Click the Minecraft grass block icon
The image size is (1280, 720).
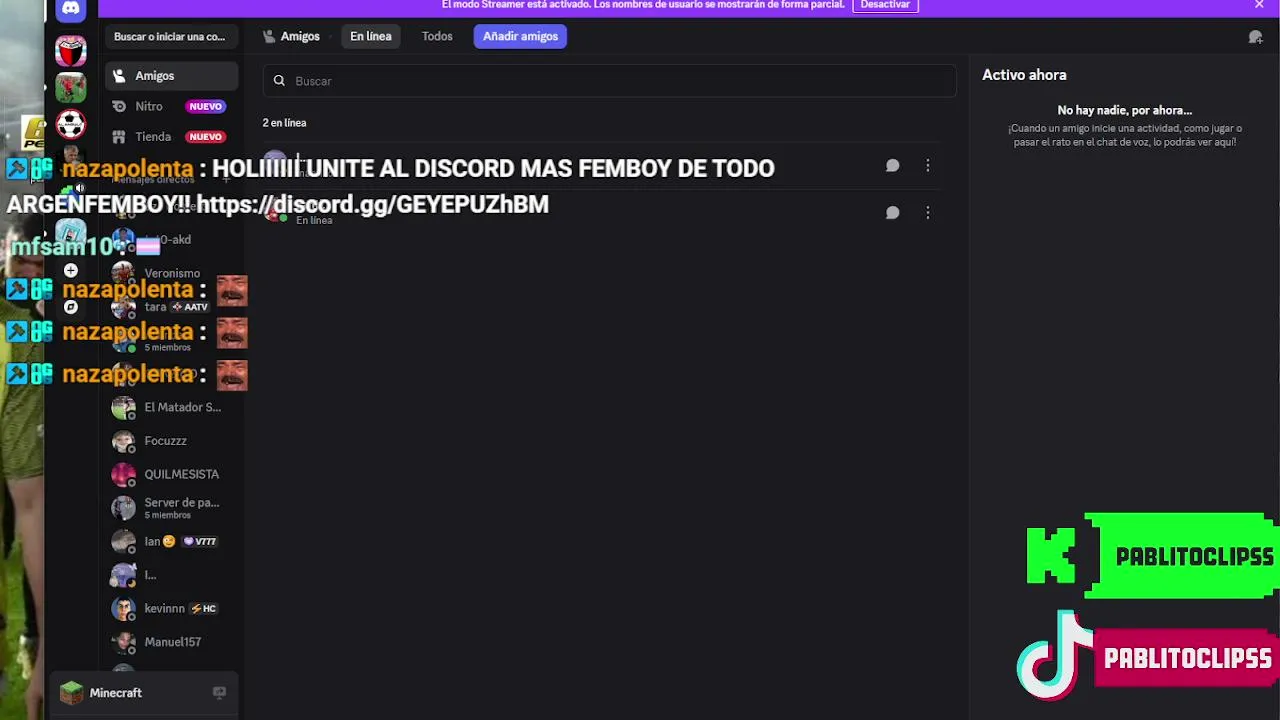pyautogui.click(x=71, y=693)
